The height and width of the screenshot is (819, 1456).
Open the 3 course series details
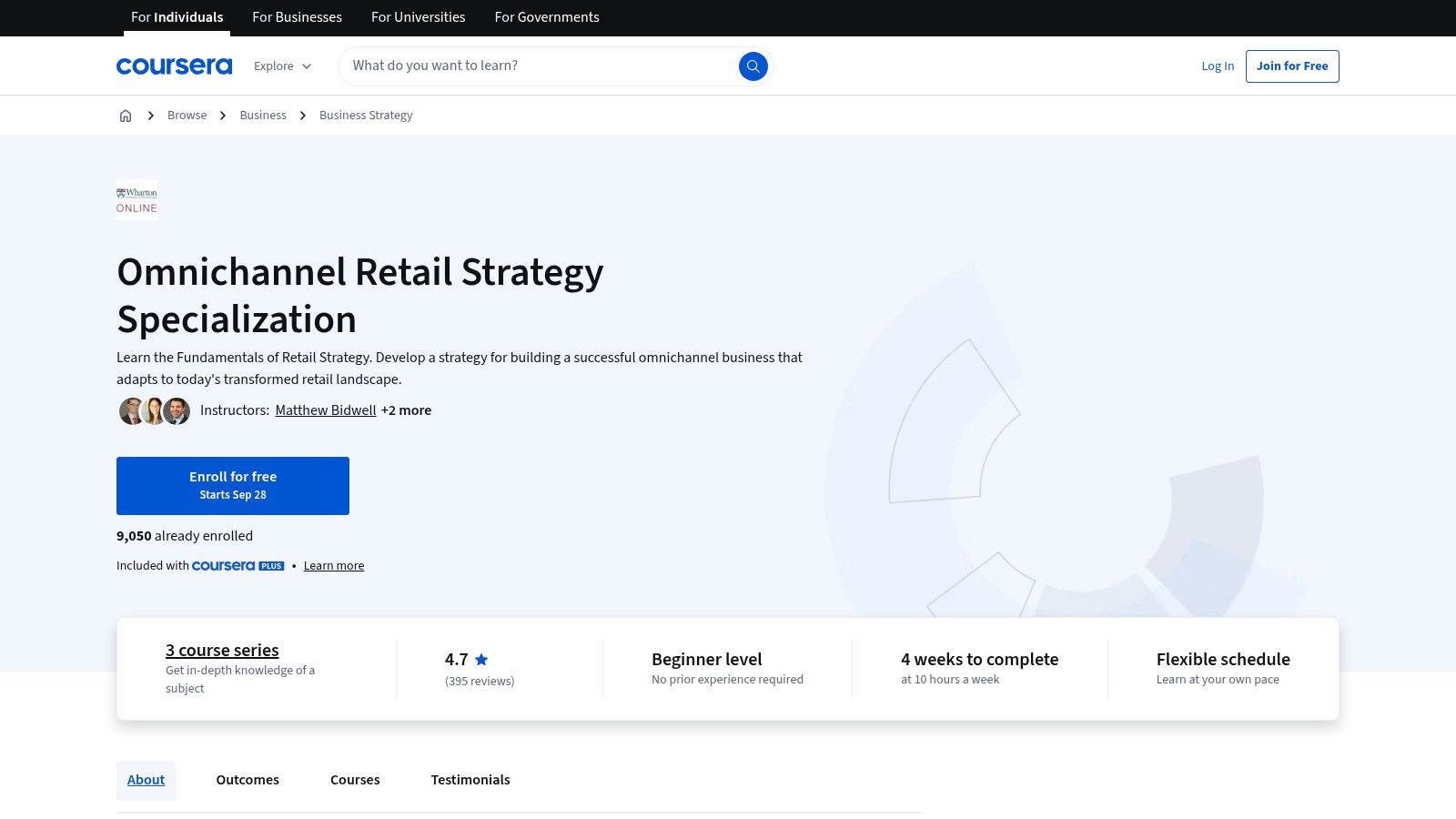coord(221,650)
